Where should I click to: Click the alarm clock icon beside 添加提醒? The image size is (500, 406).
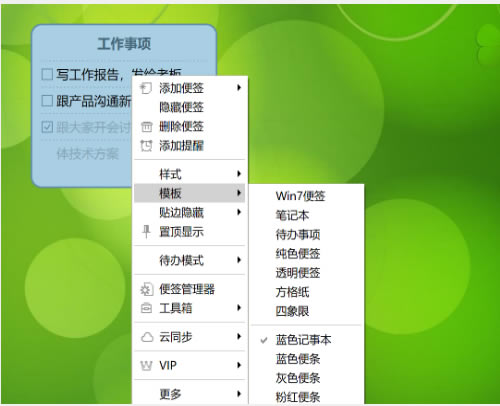point(146,146)
